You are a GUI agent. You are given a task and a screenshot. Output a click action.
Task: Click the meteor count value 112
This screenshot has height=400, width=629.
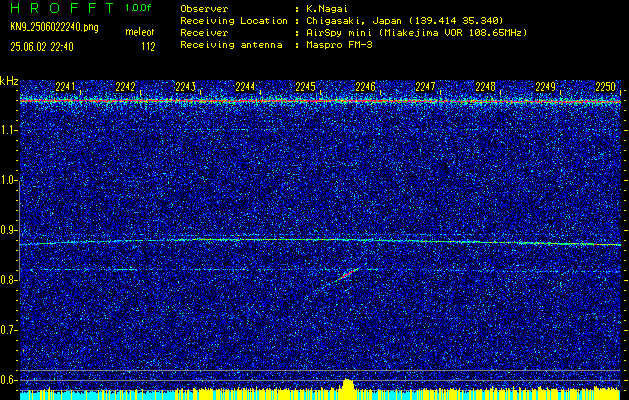148,47
